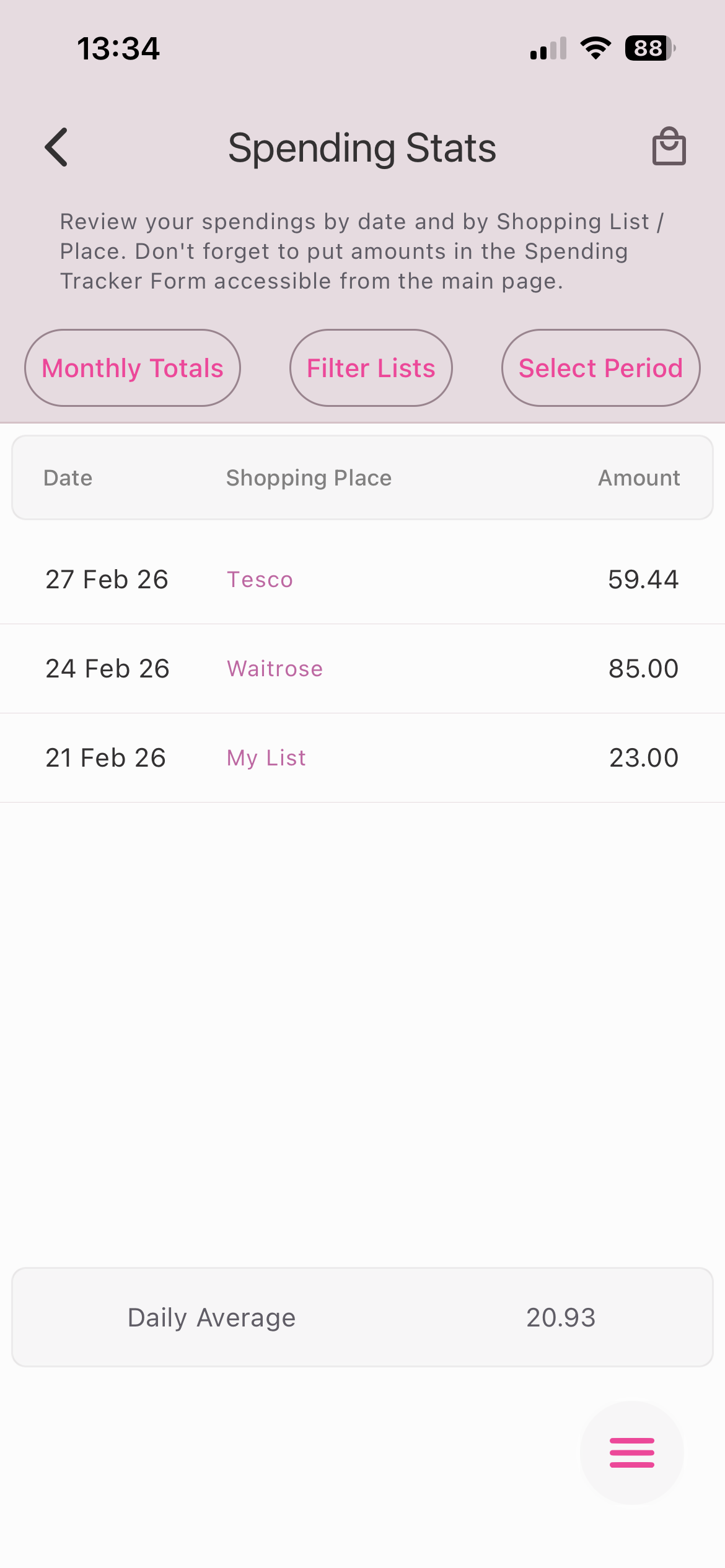
Task: Open the Tesco shopping place link
Action: pos(260,580)
